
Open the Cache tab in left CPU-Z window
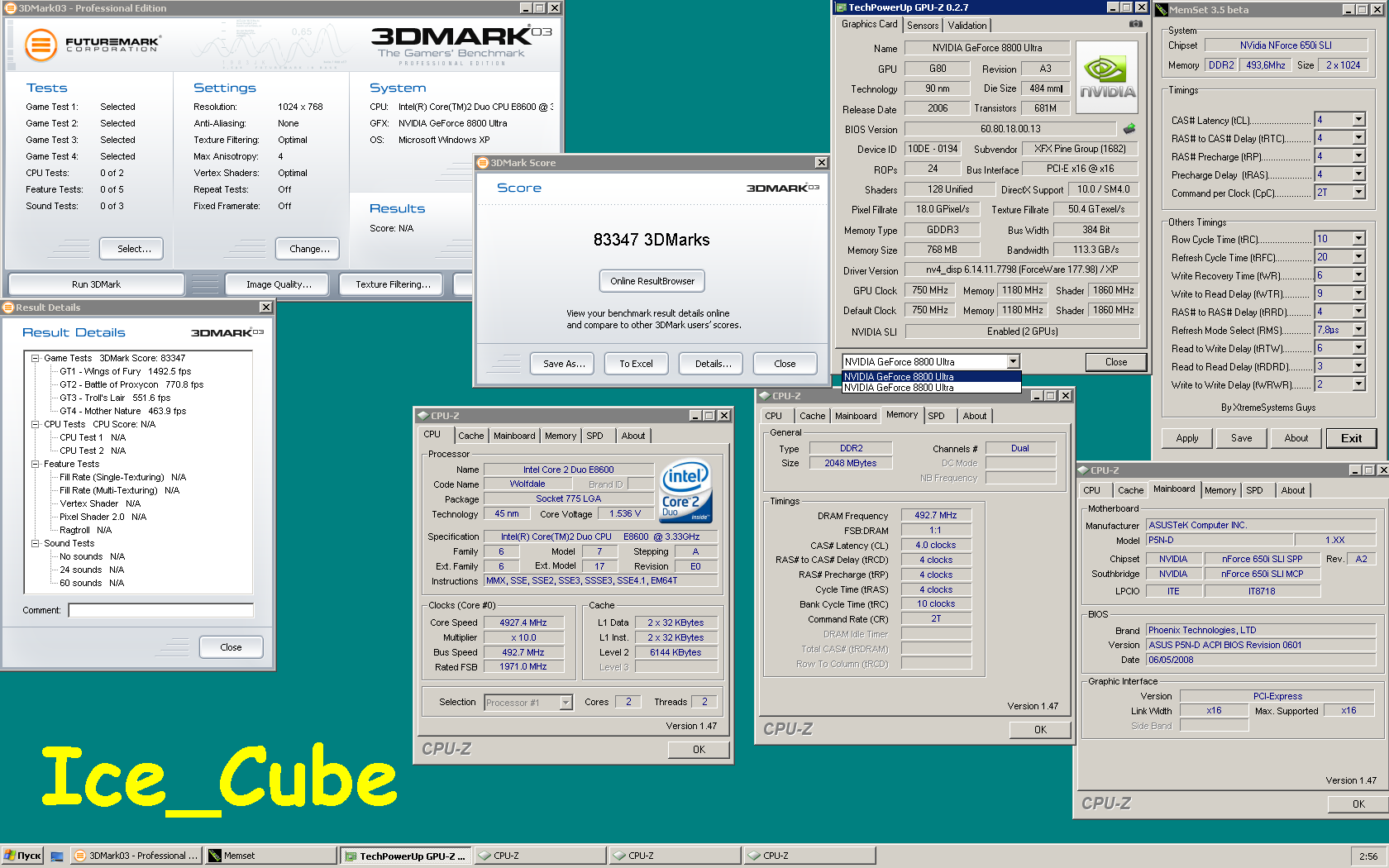point(471,436)
